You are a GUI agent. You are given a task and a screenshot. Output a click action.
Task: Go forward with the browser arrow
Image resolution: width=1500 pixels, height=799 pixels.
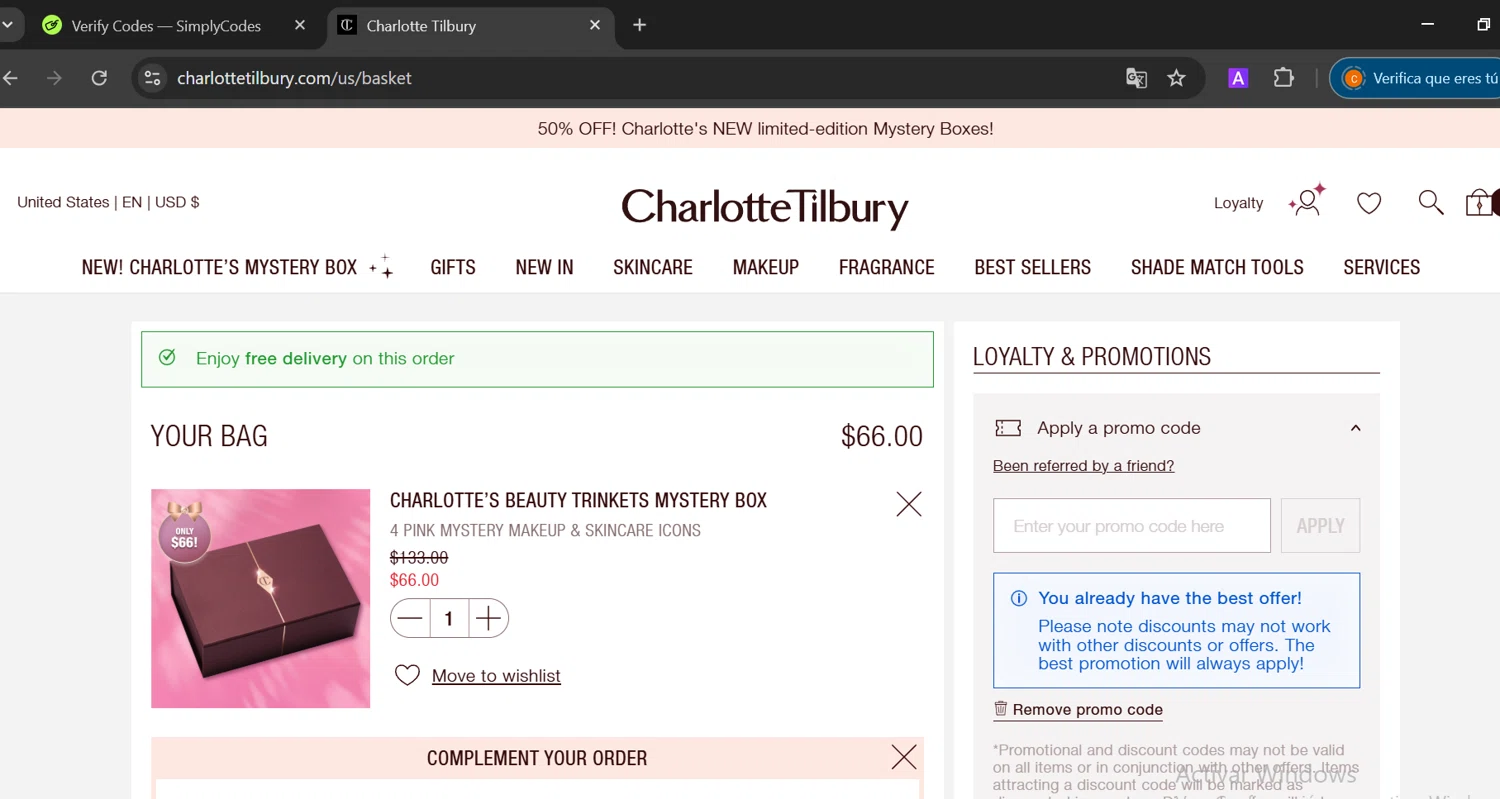point(54,78)
